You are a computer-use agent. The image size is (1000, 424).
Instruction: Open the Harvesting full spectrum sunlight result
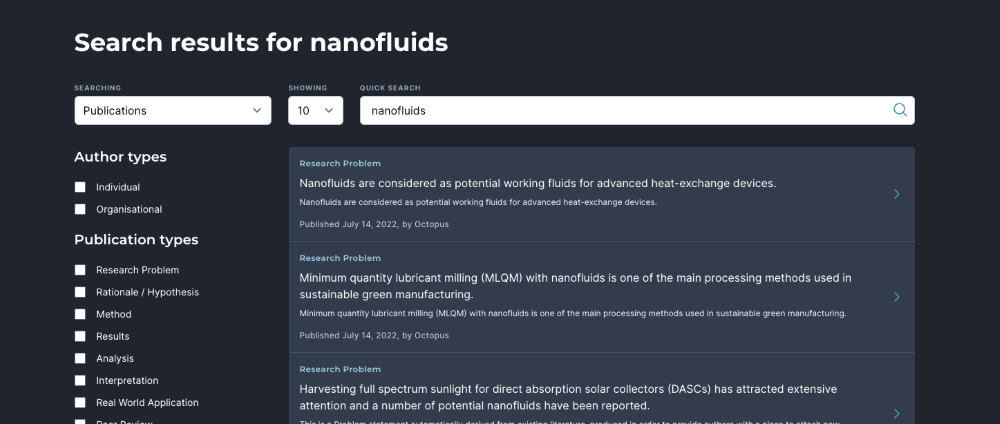[x=601, y=389]
